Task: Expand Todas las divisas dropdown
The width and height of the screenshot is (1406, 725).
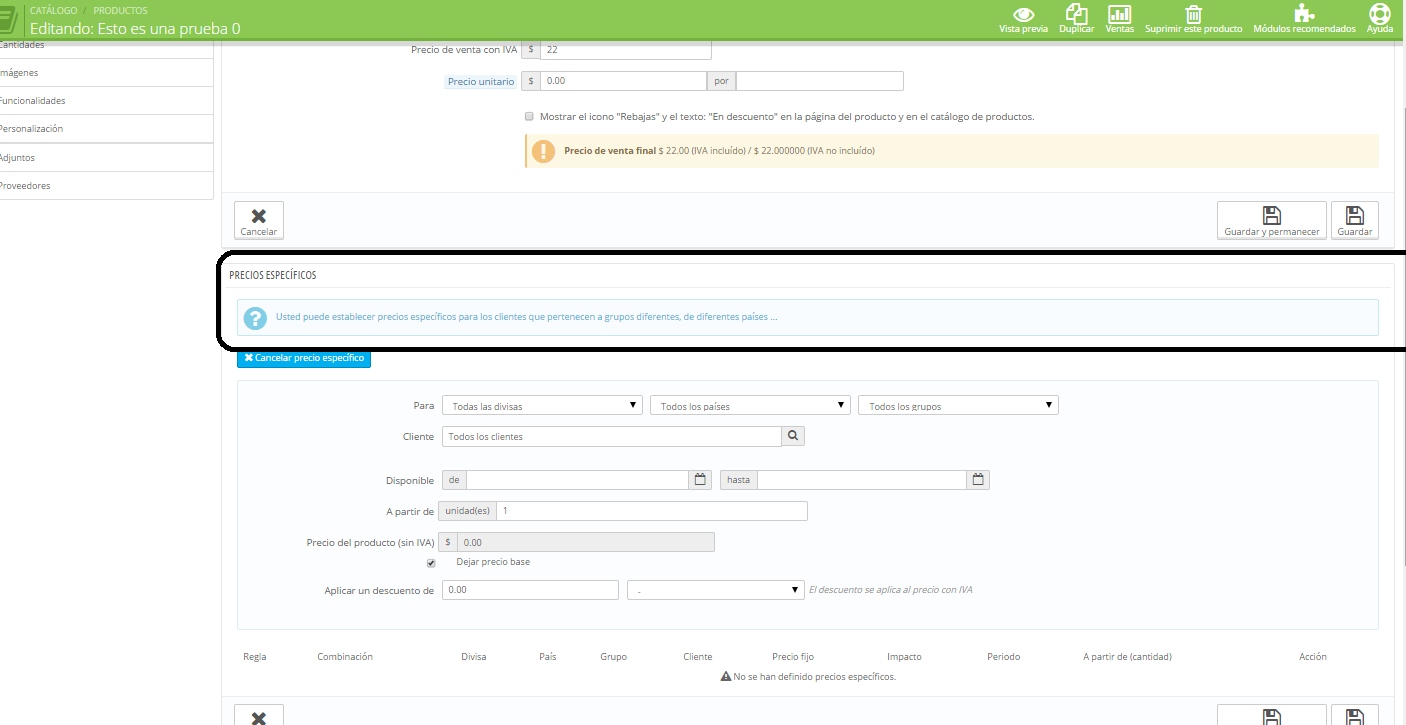Action: (x=543, y=406)
